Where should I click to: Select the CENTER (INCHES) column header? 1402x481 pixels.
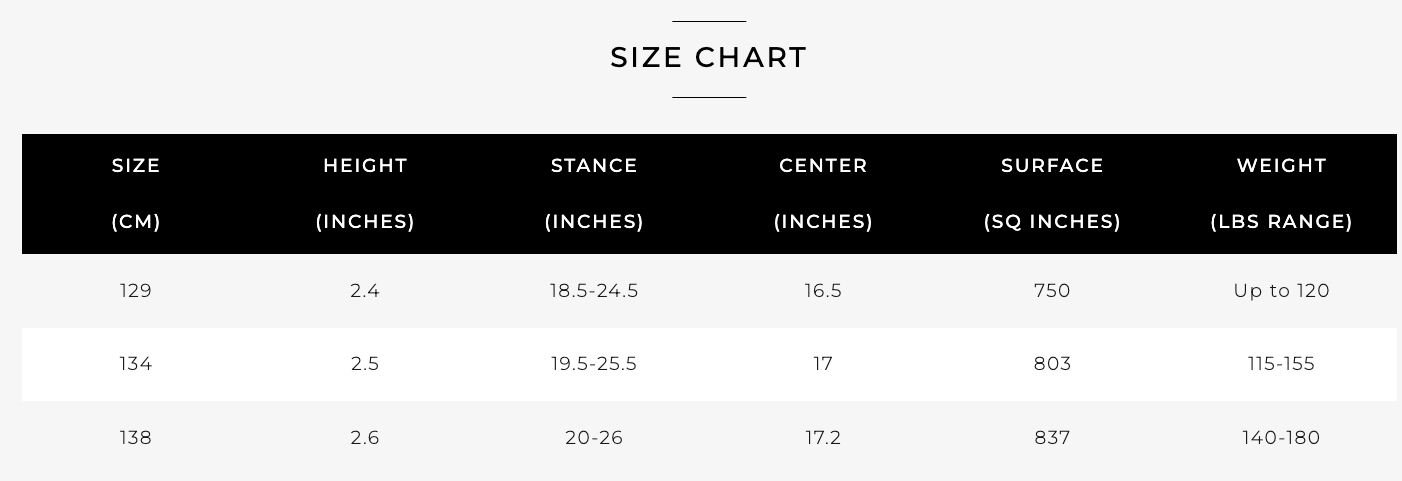tap(823, 194)
